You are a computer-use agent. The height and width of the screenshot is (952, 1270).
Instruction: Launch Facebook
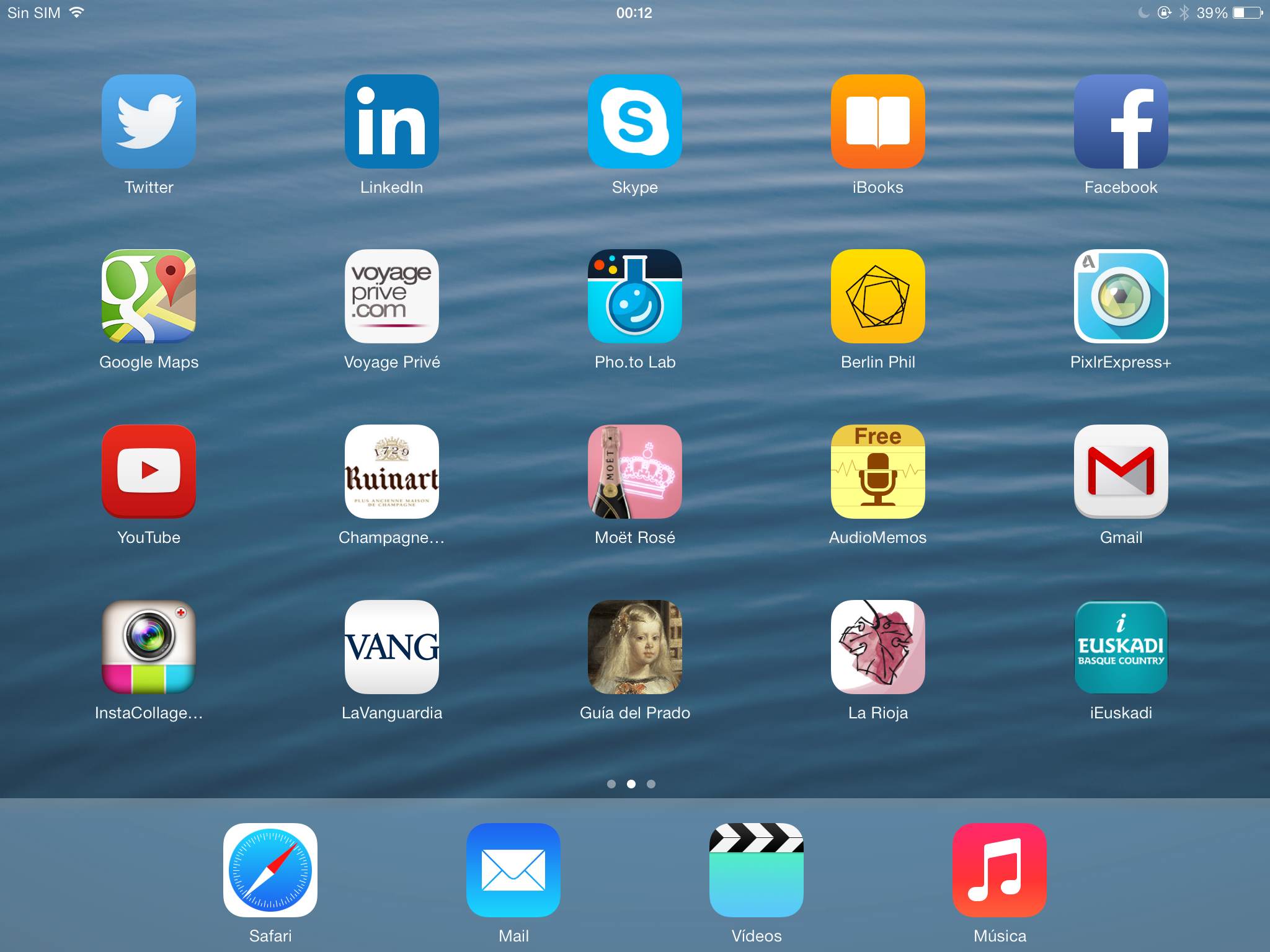click(x=1121, y=121)
